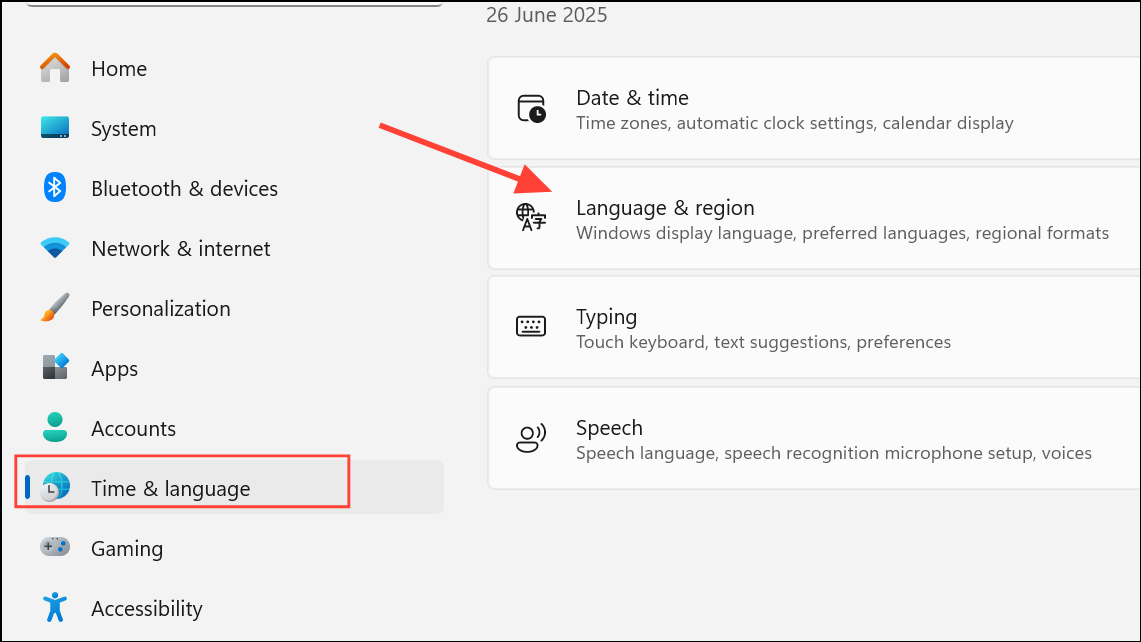This screenshot has width=1141, height=642.
Task: Click the Home house icon
Action: [x=55, y=68]
